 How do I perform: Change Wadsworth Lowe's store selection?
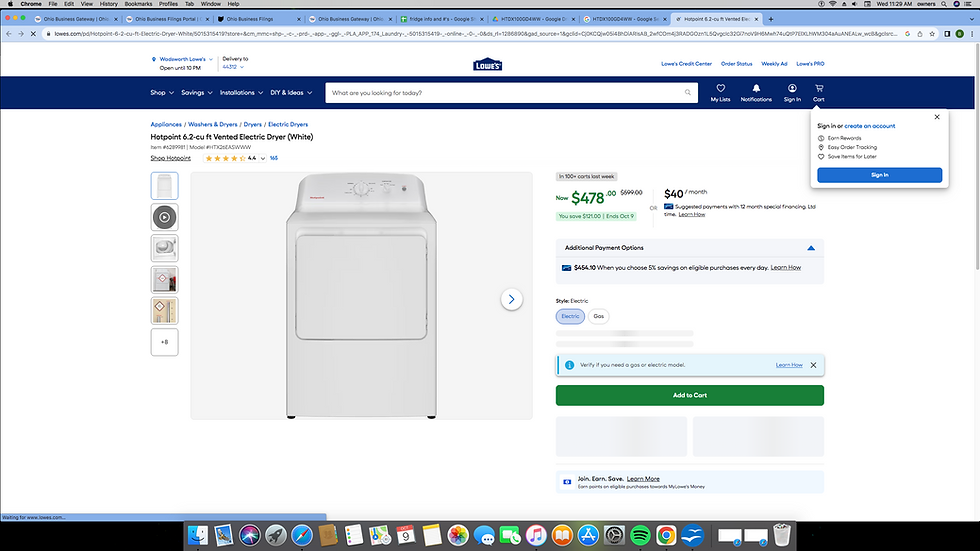point(182,59)
